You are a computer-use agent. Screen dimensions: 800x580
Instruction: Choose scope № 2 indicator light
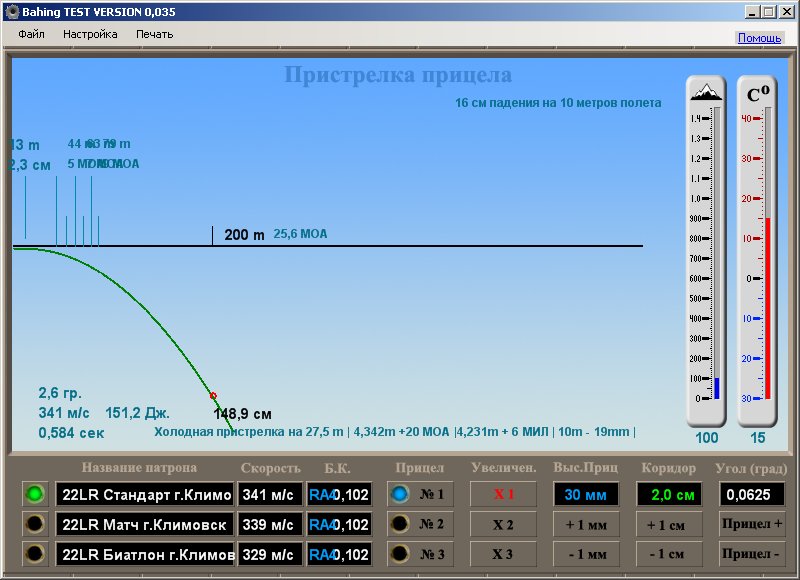click(x=400, y=524)
